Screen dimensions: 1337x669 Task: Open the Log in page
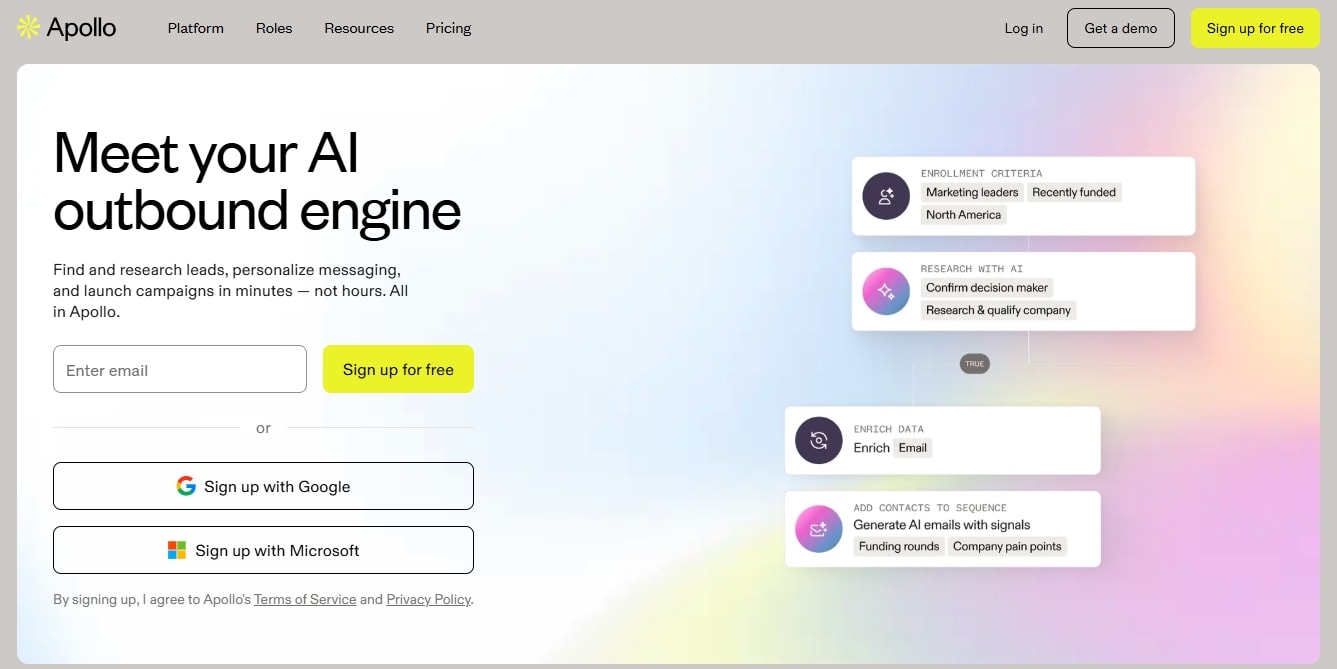(1023, 28)
